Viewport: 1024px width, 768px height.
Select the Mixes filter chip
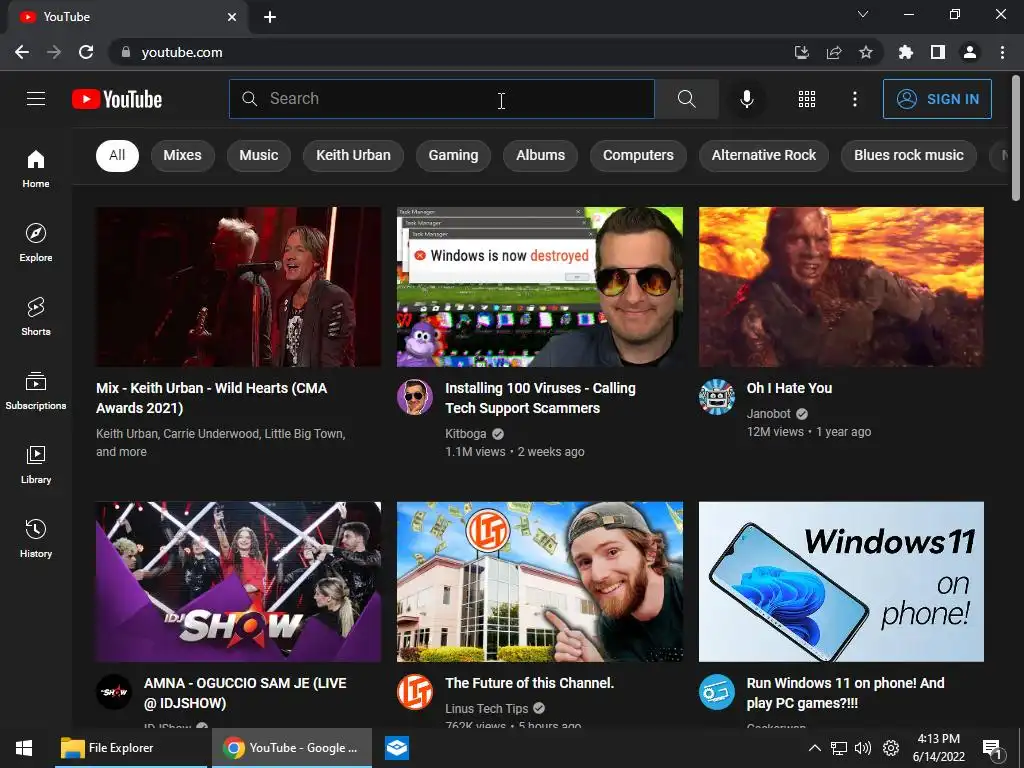(x=183, y=155)
